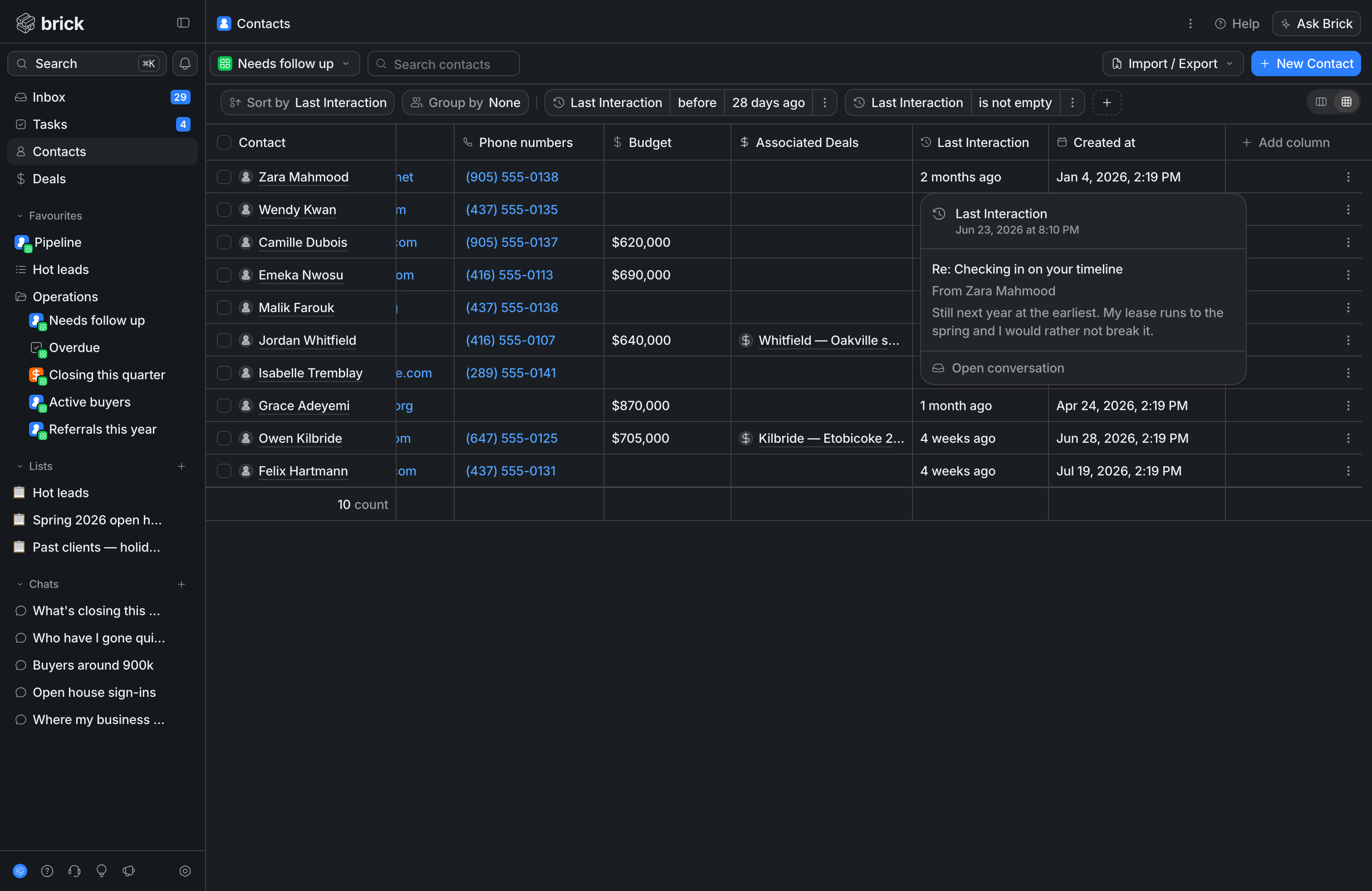Image resolution: width=1372 pixels, height=891 pixels.
Task: Tick Malik Farouk's row checkbox
Action: (224, 308)
